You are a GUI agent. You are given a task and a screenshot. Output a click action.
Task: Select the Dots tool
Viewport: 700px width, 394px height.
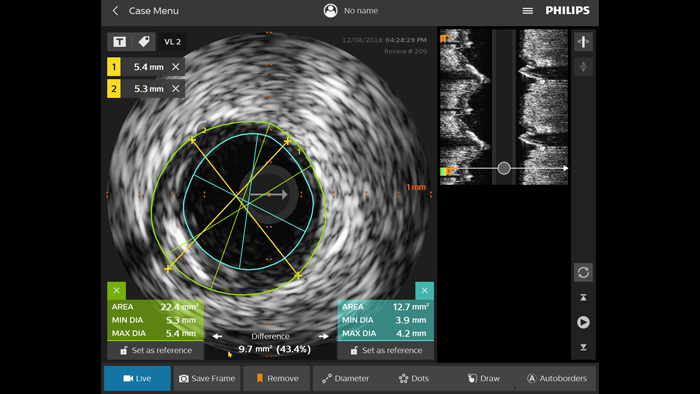tap(414, 378)
